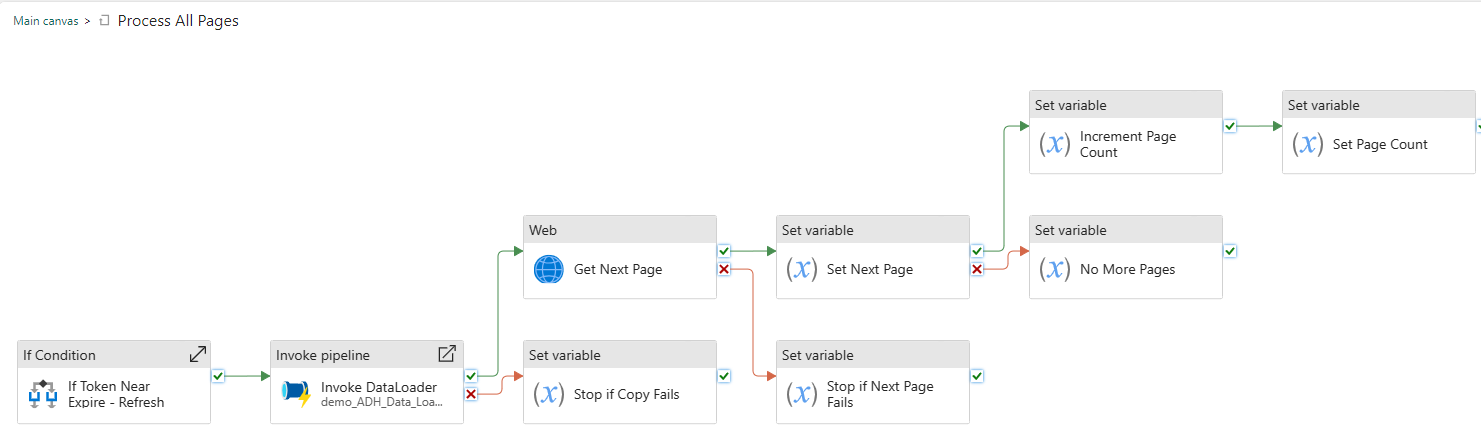
Task: Select the Set Next Page activity name
Action: click(x=870, y=269)
